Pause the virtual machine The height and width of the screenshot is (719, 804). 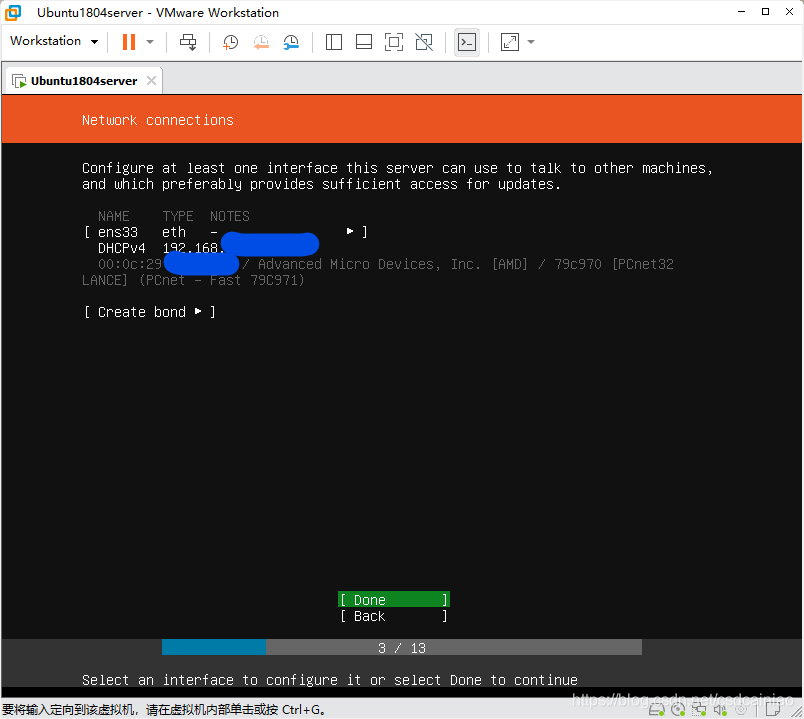click(129, 42)
